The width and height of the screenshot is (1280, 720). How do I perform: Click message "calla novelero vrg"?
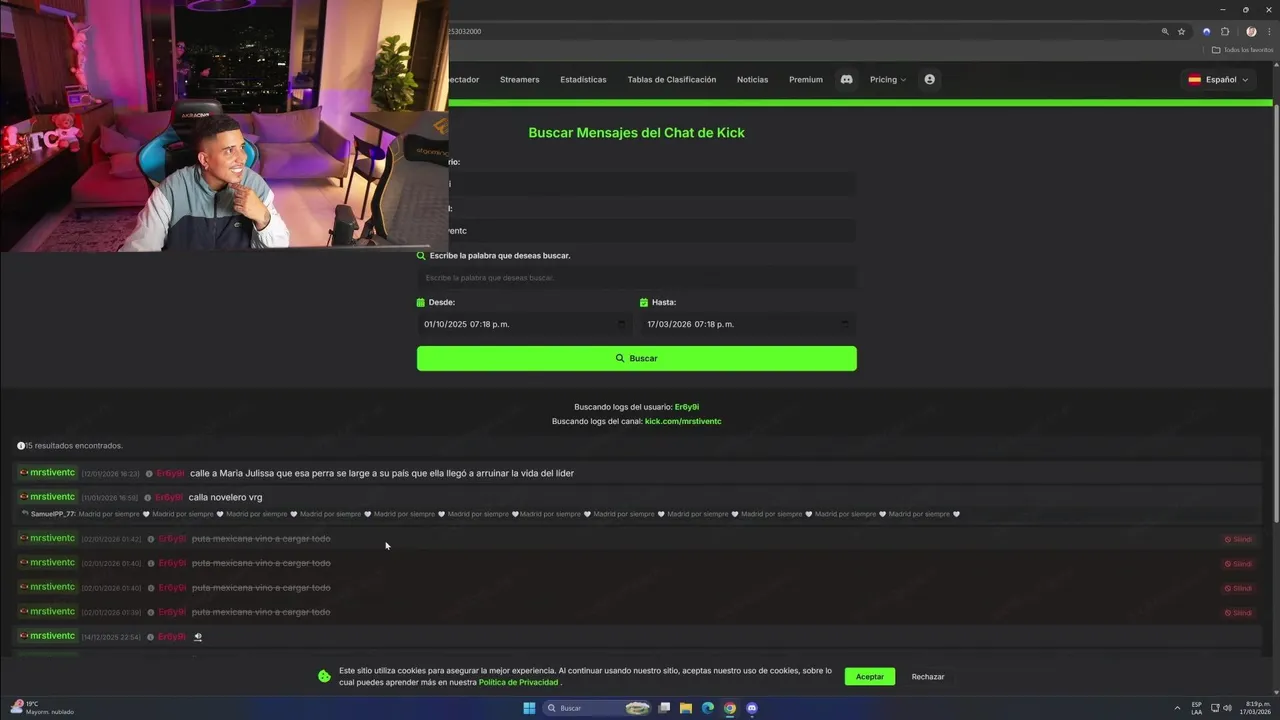[x=226, y=497]
